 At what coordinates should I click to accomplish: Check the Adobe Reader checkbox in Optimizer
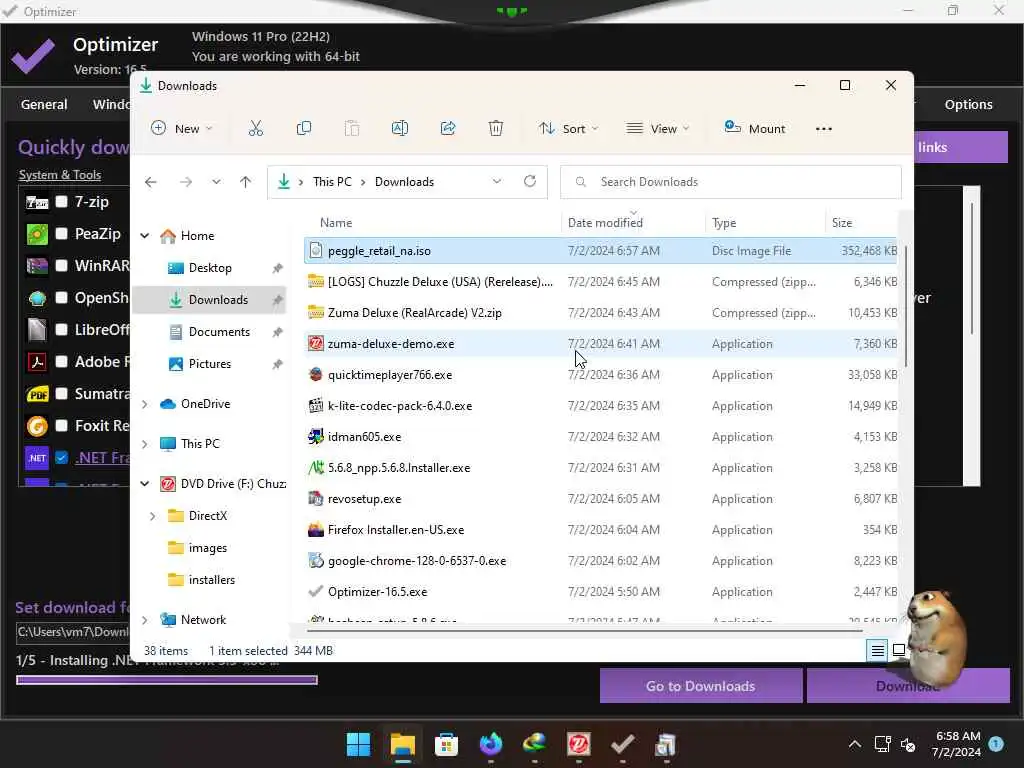pos(61,361)
